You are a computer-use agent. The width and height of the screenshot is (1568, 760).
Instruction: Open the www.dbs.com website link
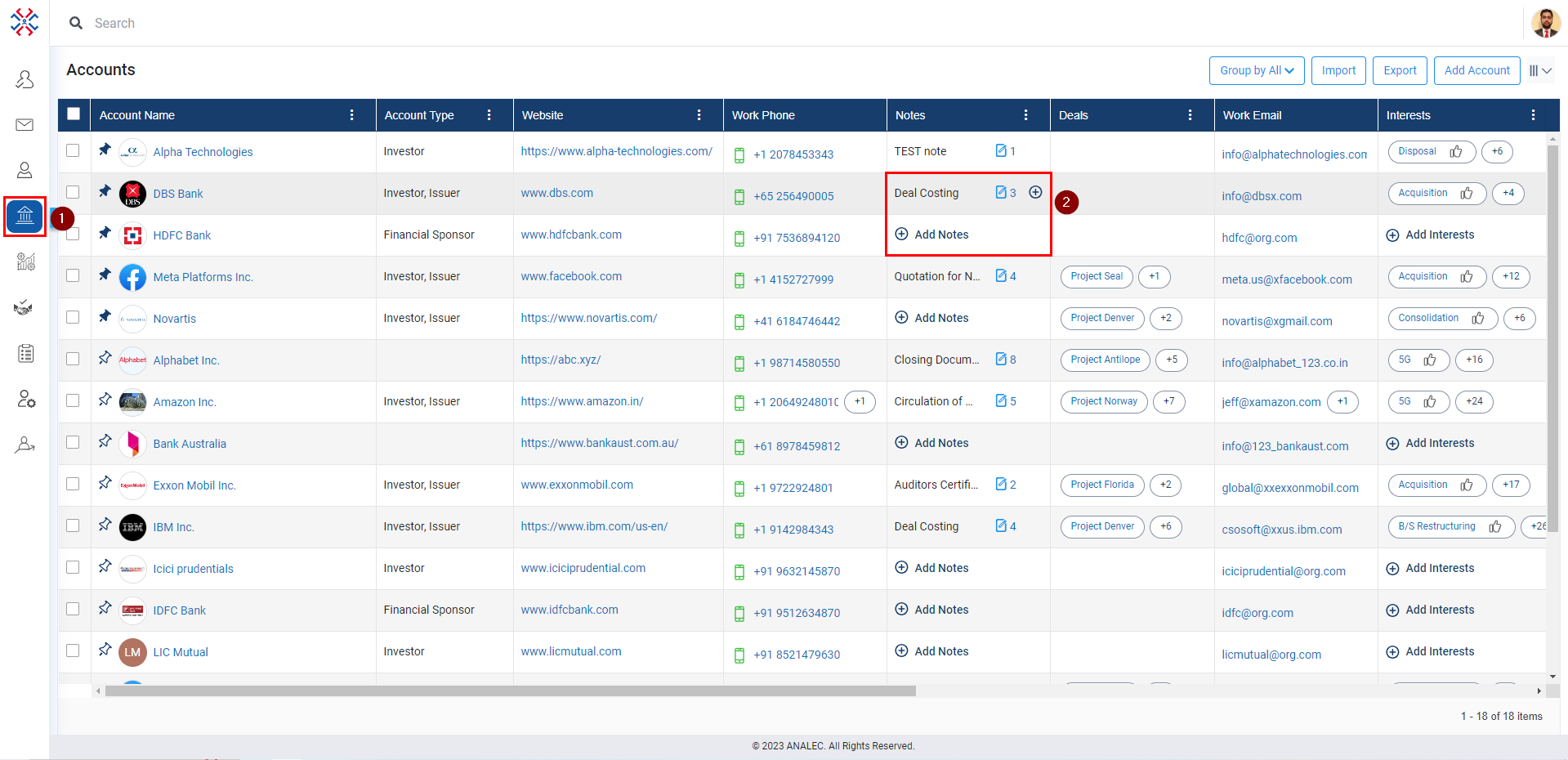557,193
